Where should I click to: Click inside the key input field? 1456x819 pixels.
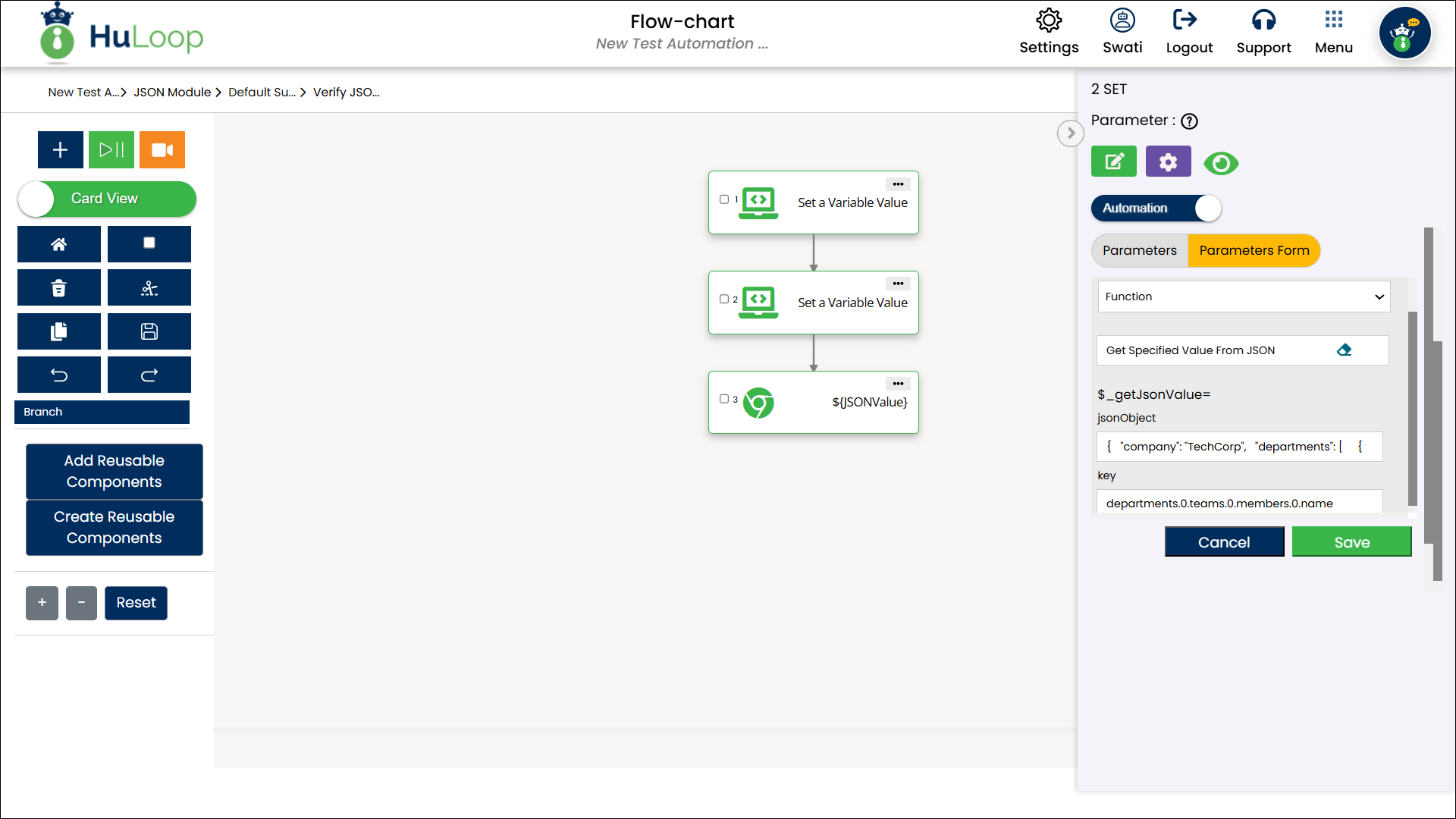pyautogui.click(x=1239, y=503)
